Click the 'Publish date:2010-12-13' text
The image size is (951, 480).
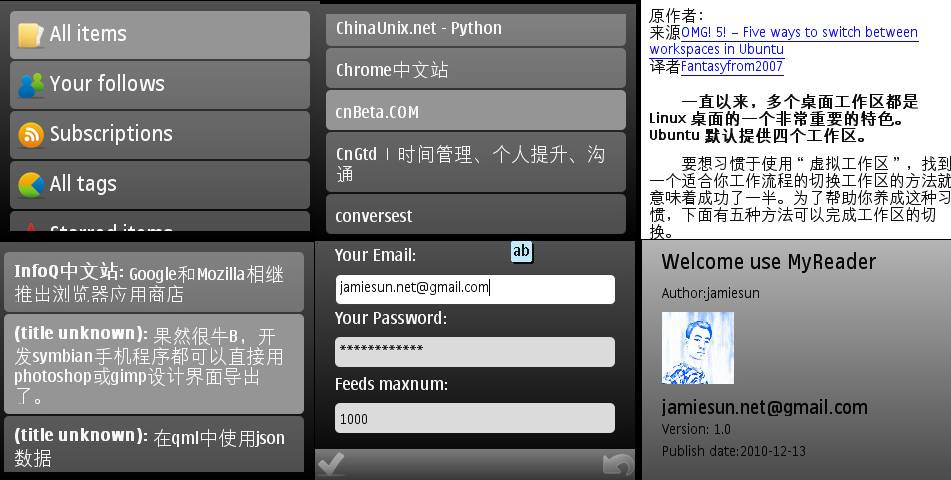[x=733, y=451]
